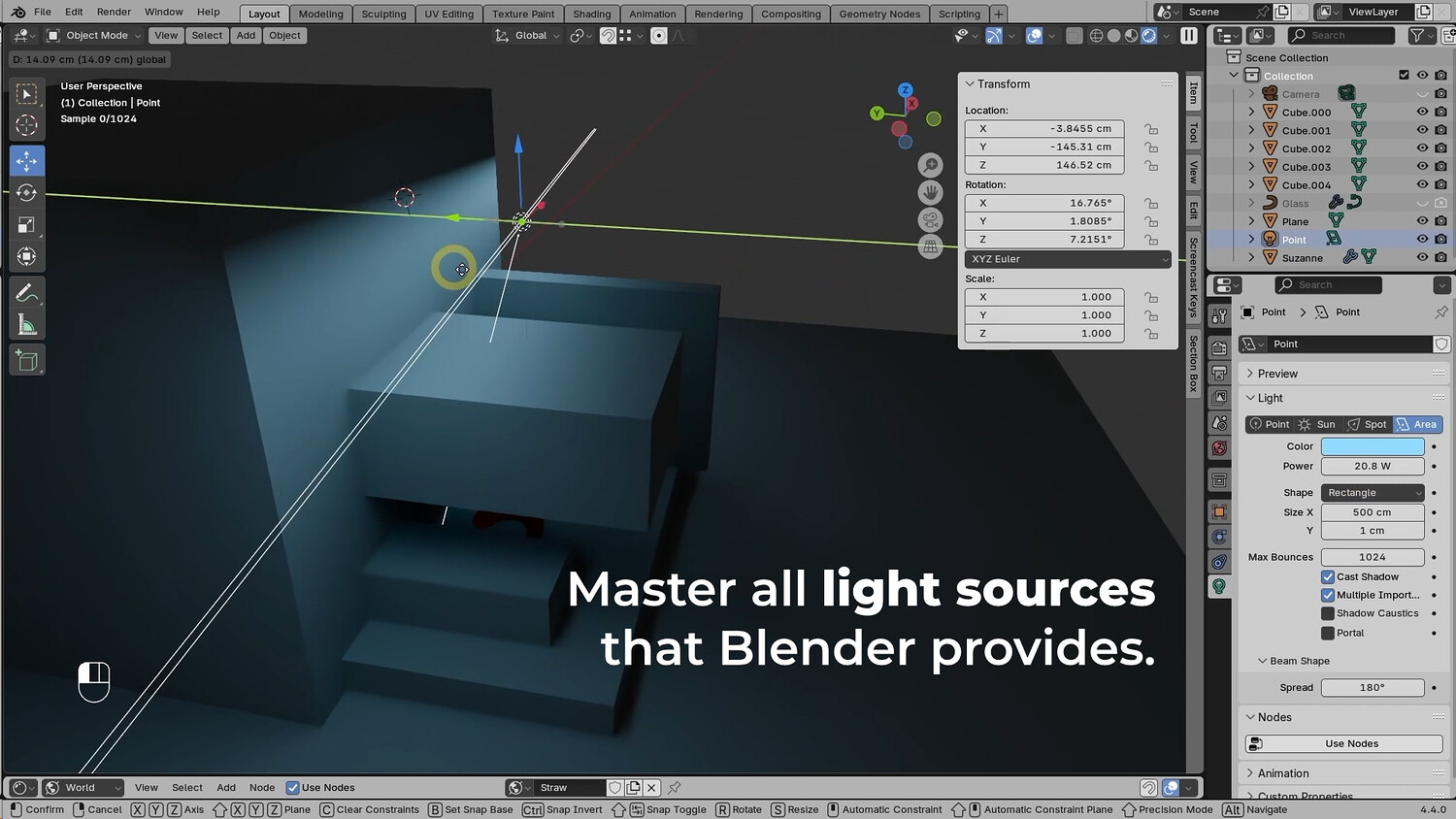Pick the Rotate tool in the toolbar
The height and width of the screenshot is (819, 1456).
click(27, 193)
